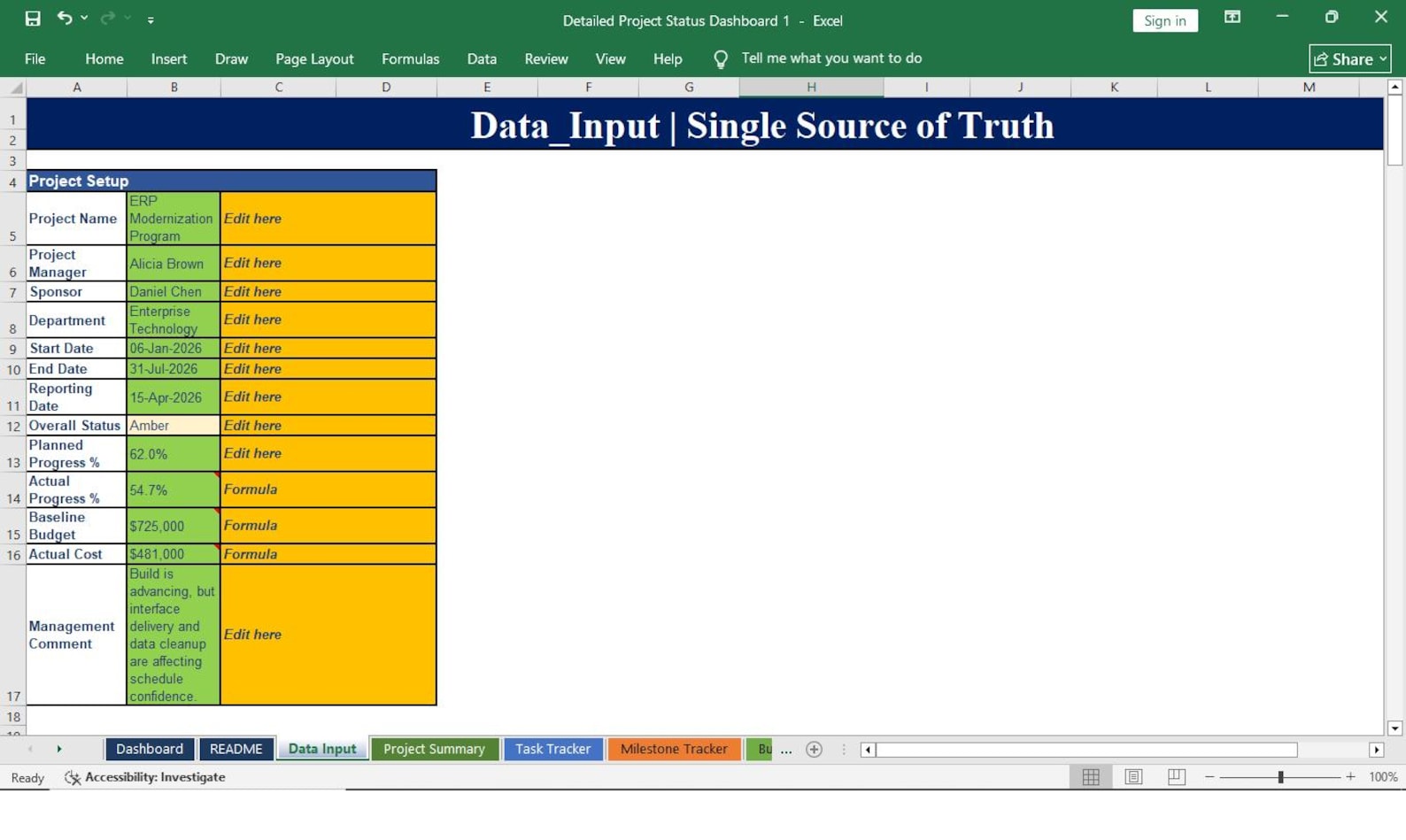The height and width of the screenshot is (840, 1406).
Task: Click horizontal scrollbar left arrow
Action: (868, 750)
